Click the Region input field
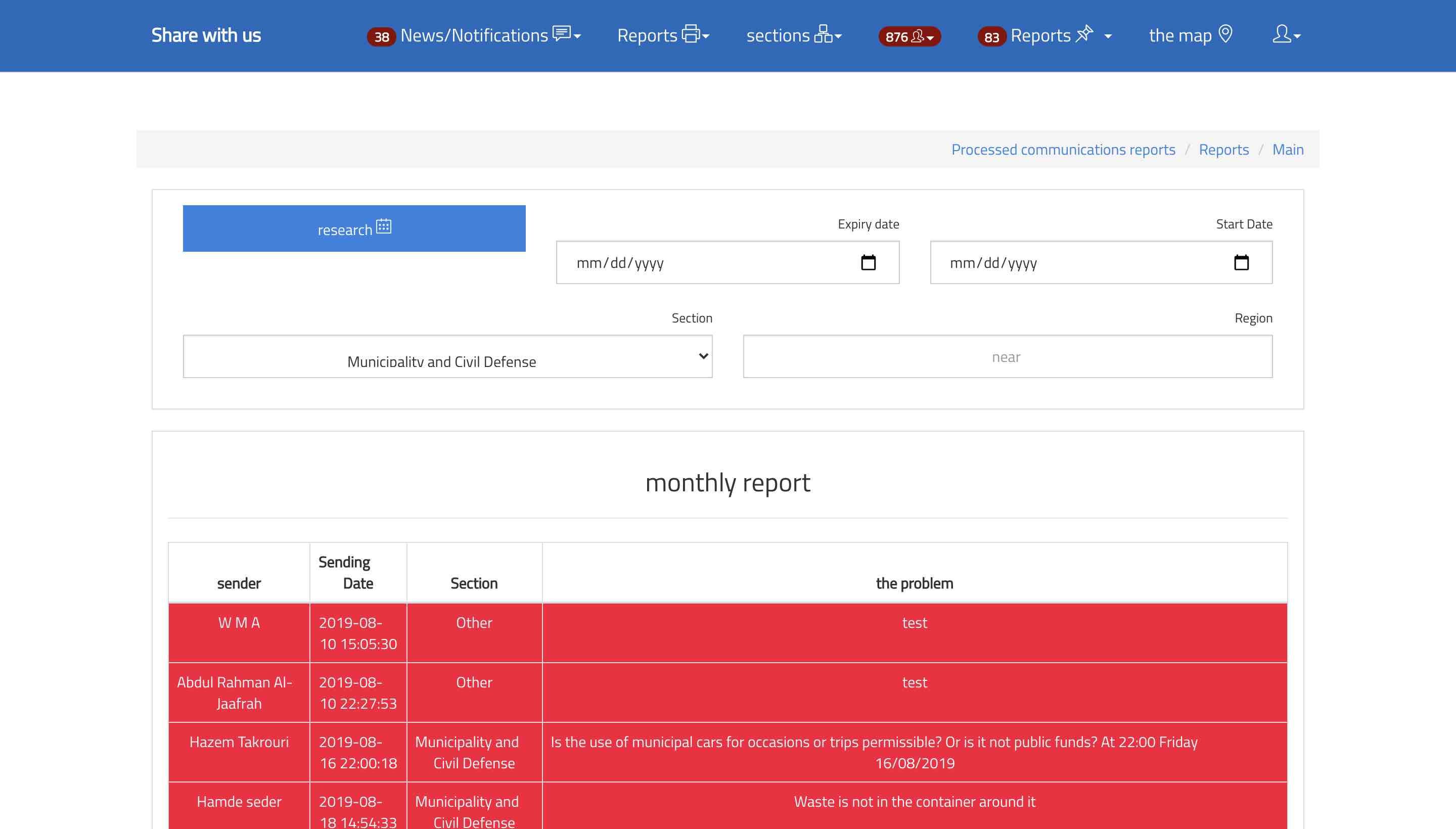 (1007, 356)
